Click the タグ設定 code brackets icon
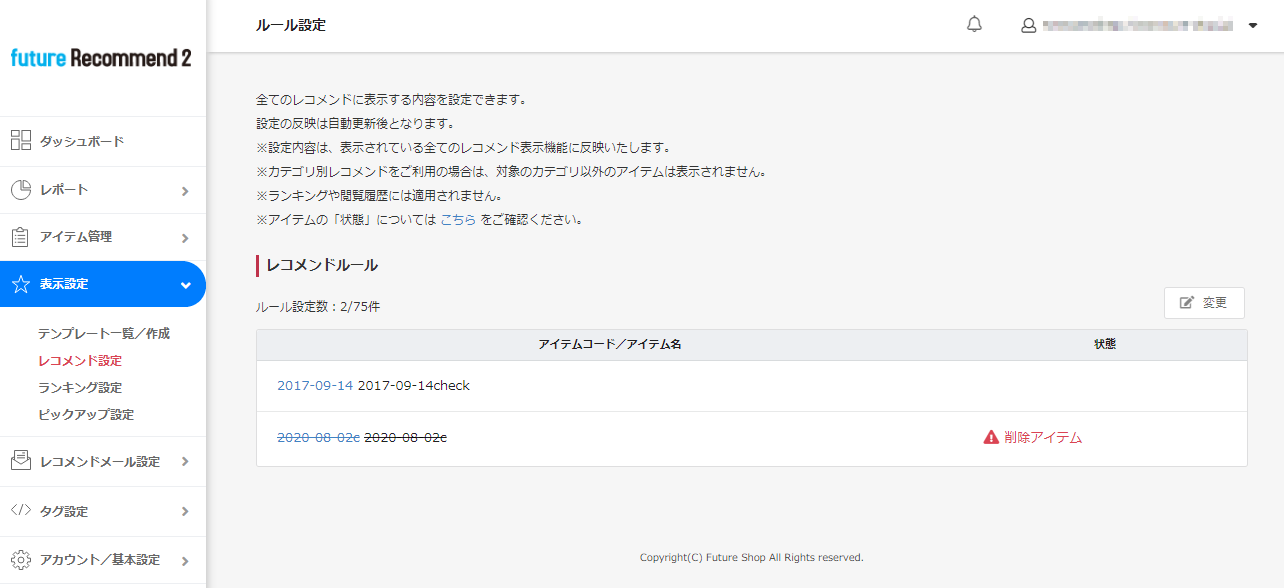 21,511
